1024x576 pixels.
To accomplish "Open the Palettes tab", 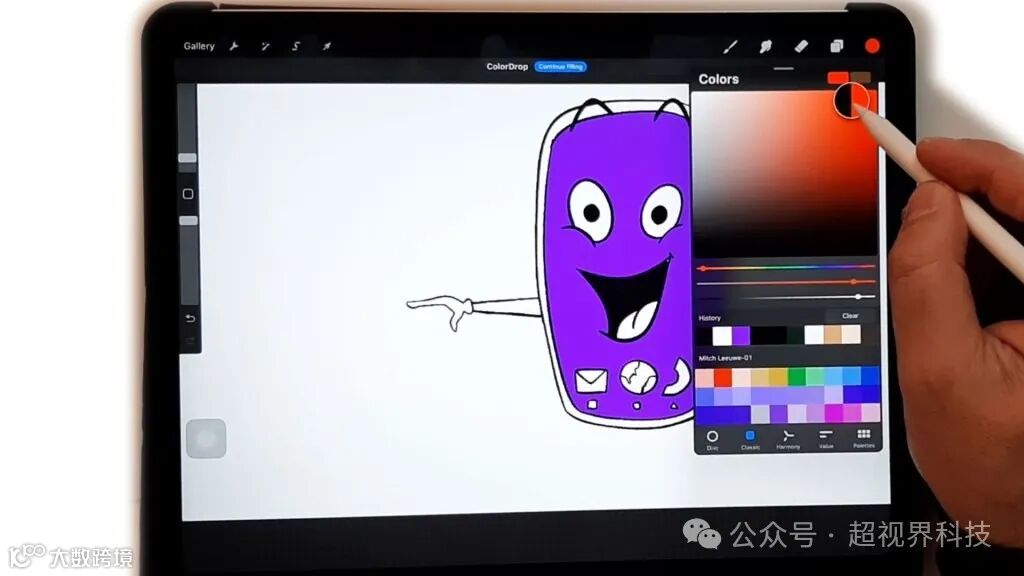I will (x=863, y=438).
